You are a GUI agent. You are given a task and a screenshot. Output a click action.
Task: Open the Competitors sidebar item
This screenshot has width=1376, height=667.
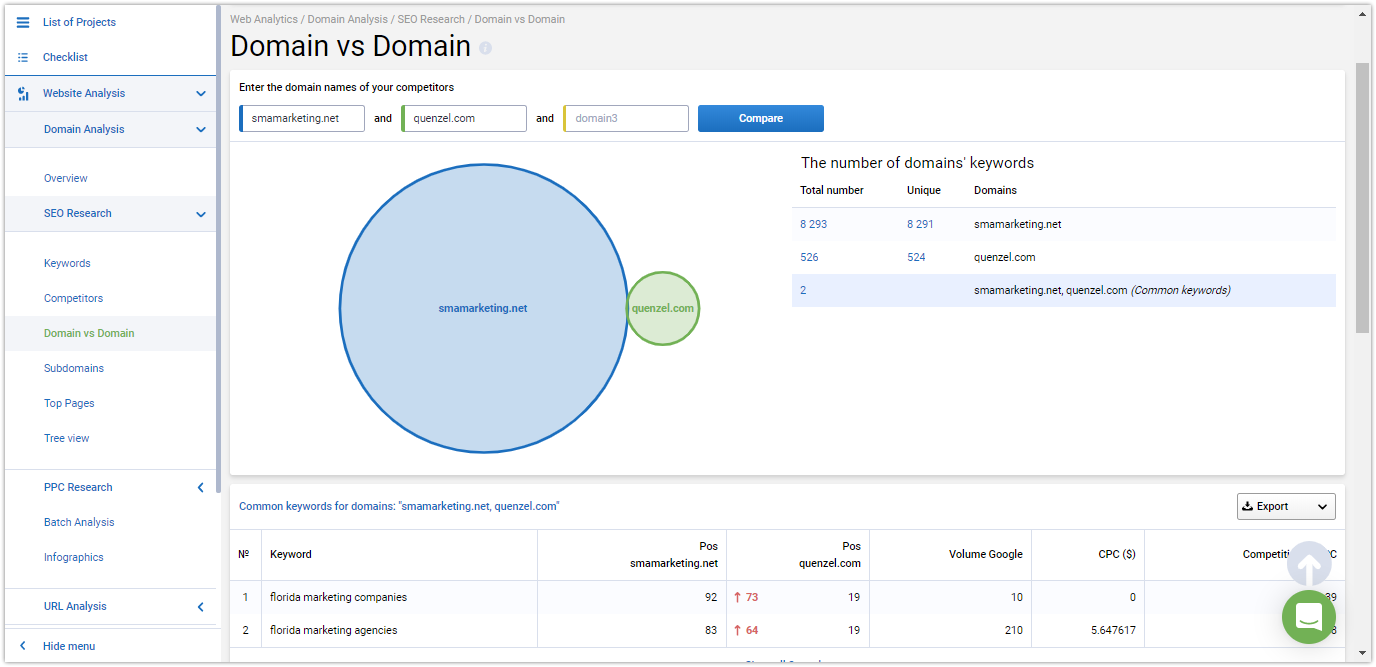[73, 298]
